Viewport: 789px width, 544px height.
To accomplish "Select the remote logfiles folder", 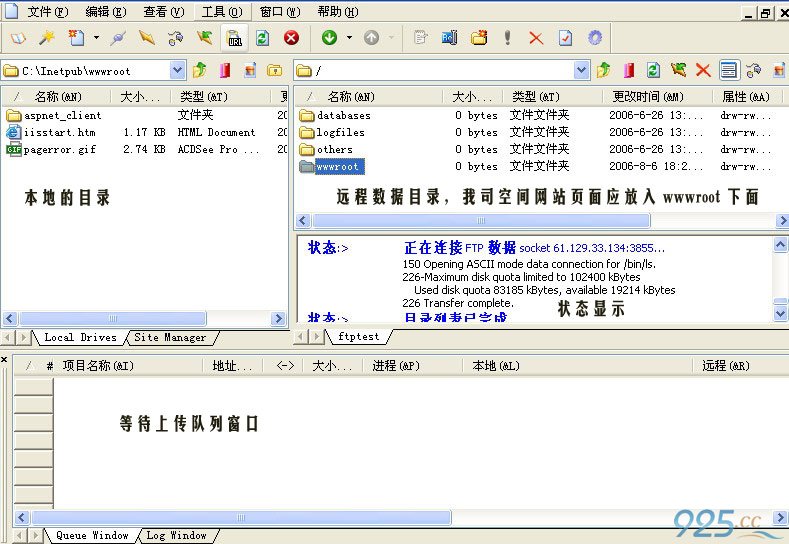I will point(332,132).
